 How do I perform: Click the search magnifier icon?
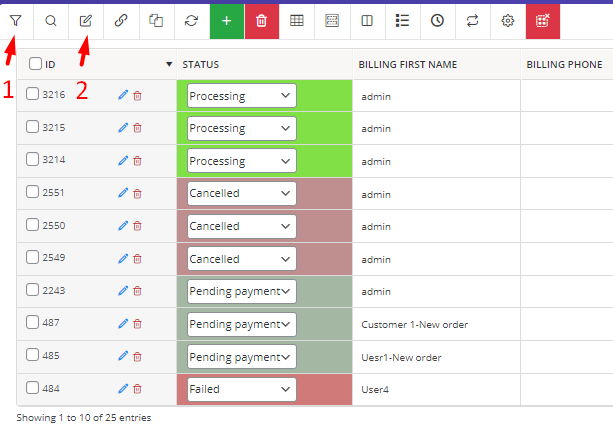(50, 20)
